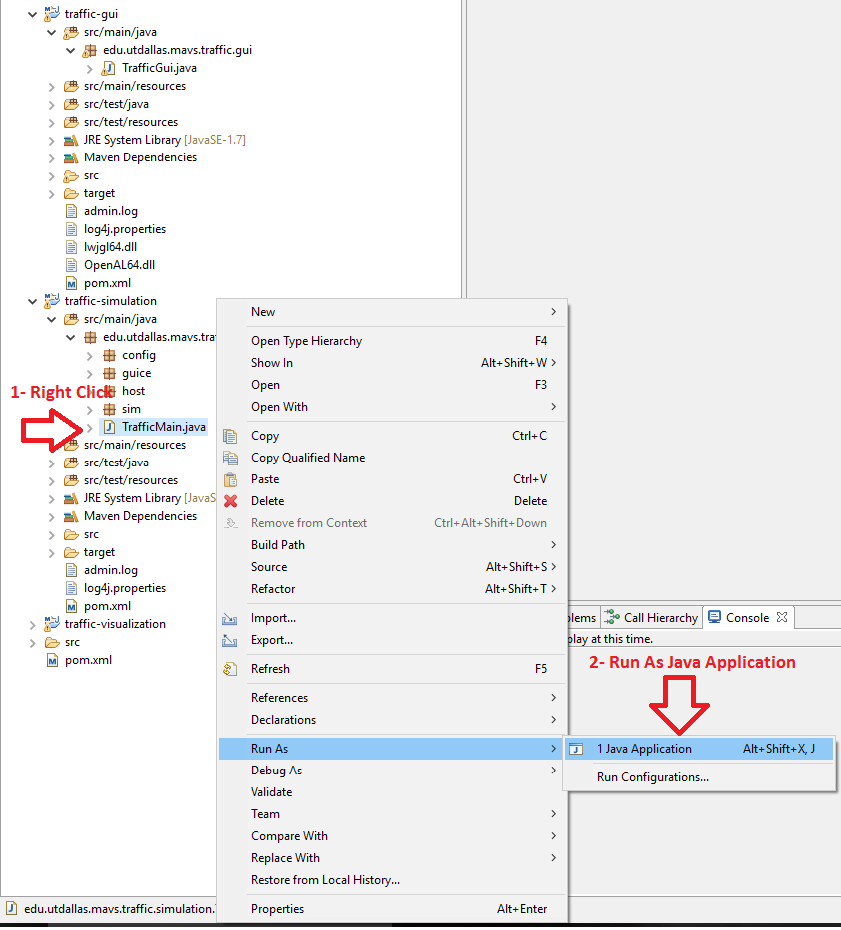Click the traffic-visualization project icon
Screen dimensions: 841x930
52,624
